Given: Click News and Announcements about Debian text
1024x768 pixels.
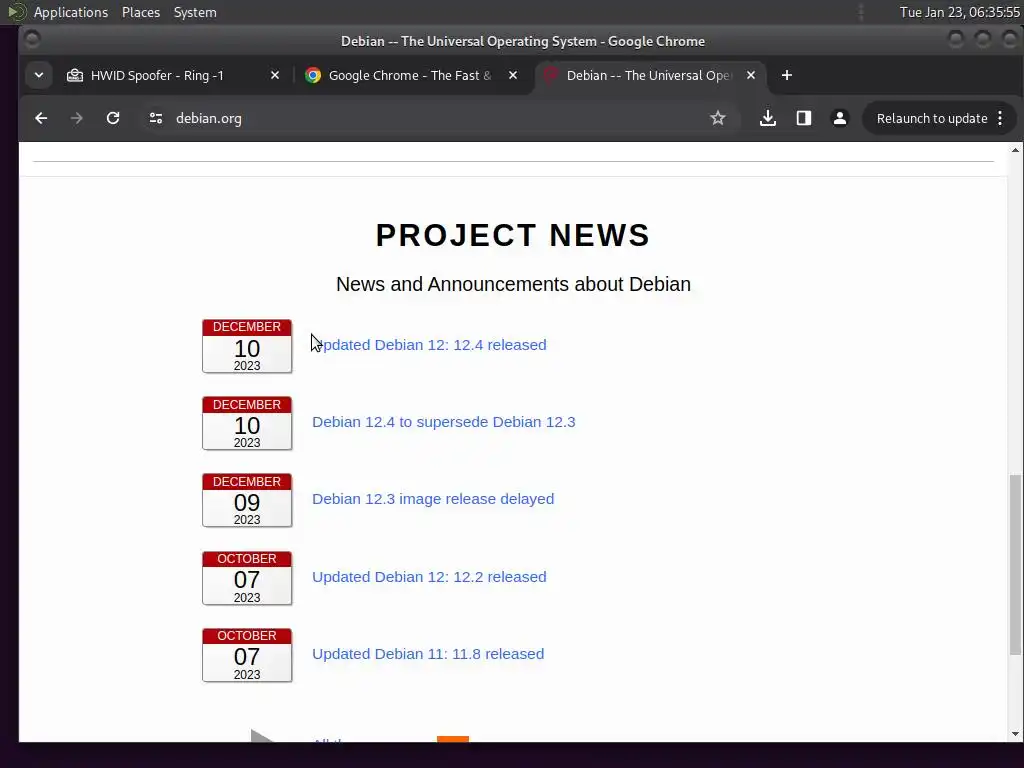Looking at the screenshot, I should click(x=513, y=284).
